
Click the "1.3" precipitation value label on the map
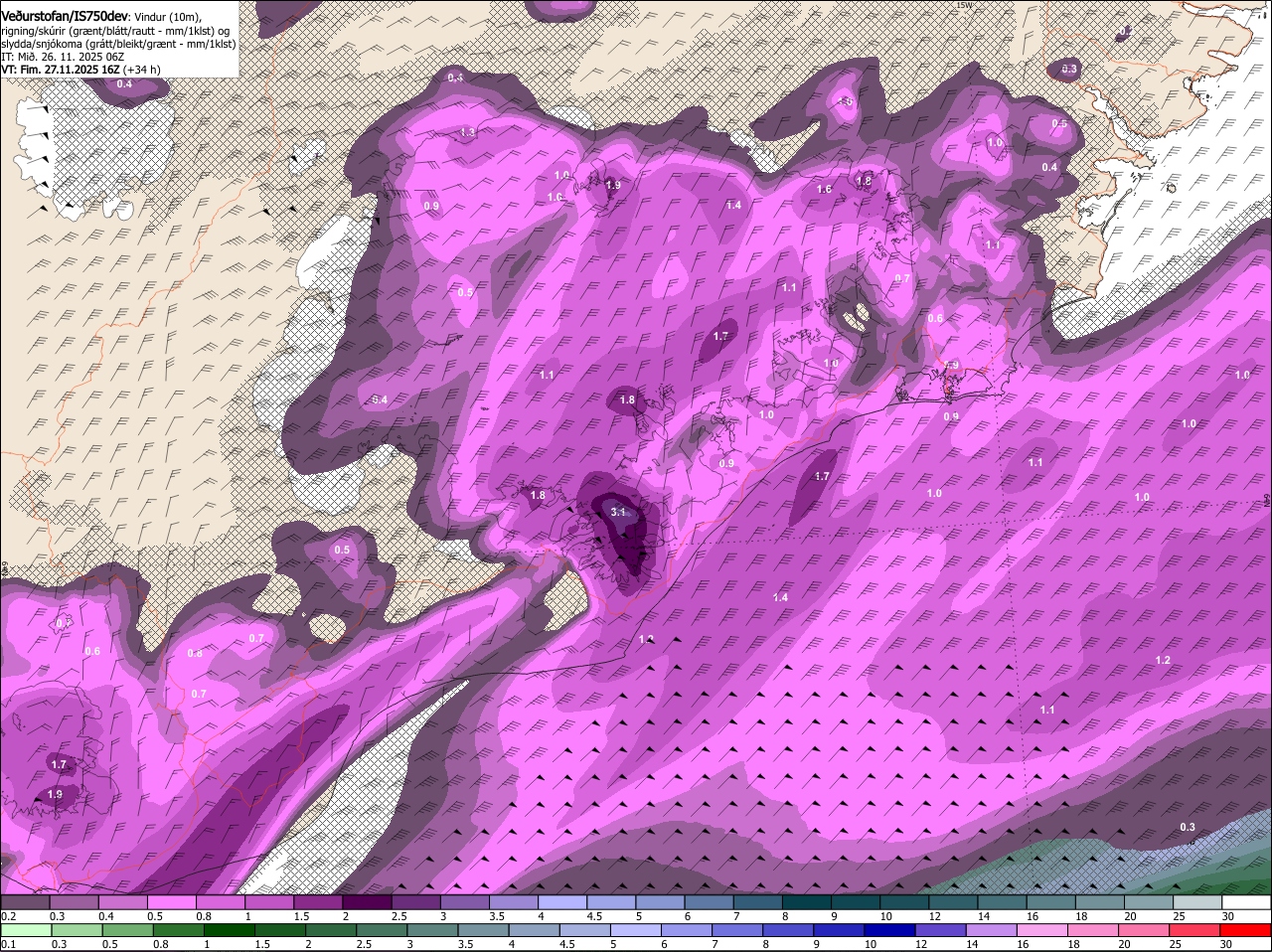[x=468, y=132]
